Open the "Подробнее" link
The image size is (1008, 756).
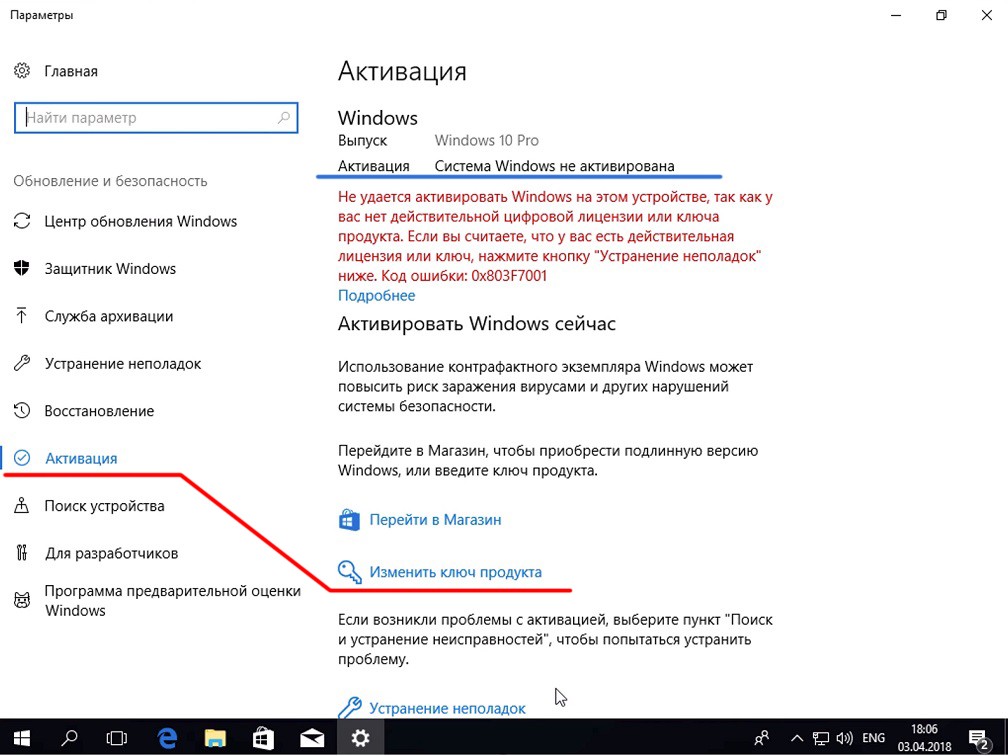click(x=377, y=296)
